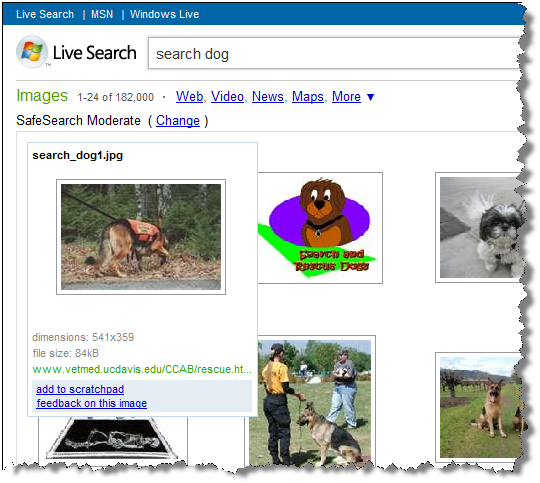The width and height of the screenshot is (540, 483).
Task: Switch to Maps search results
Action: click(x=308, y=96)
